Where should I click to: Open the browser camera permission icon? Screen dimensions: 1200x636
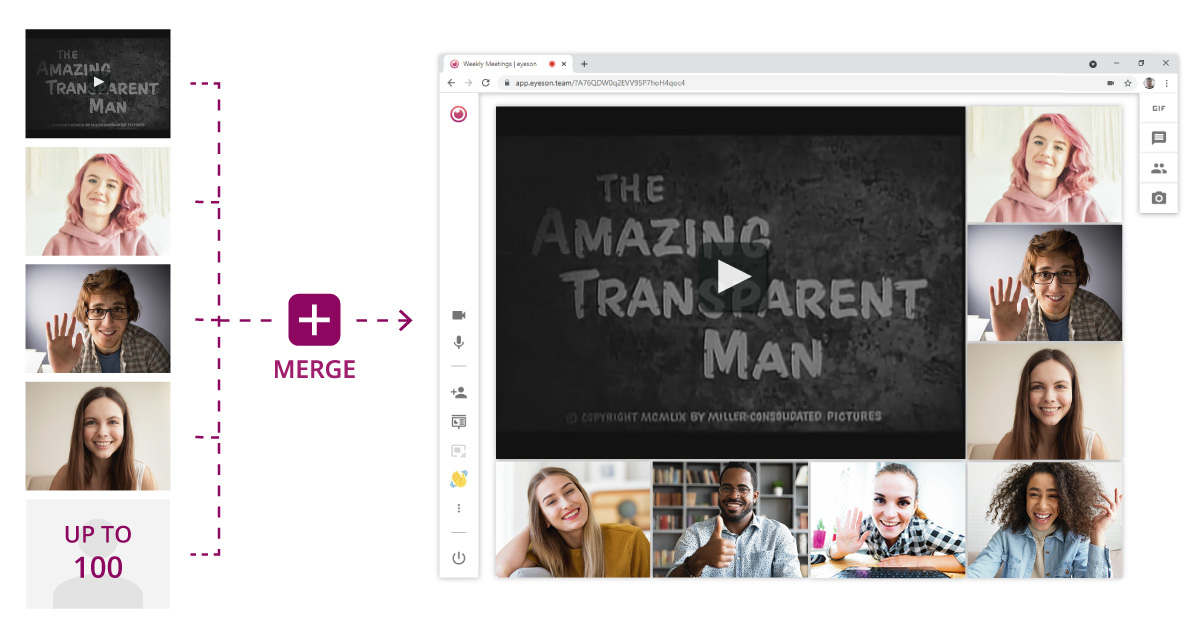coord(1111,83)
